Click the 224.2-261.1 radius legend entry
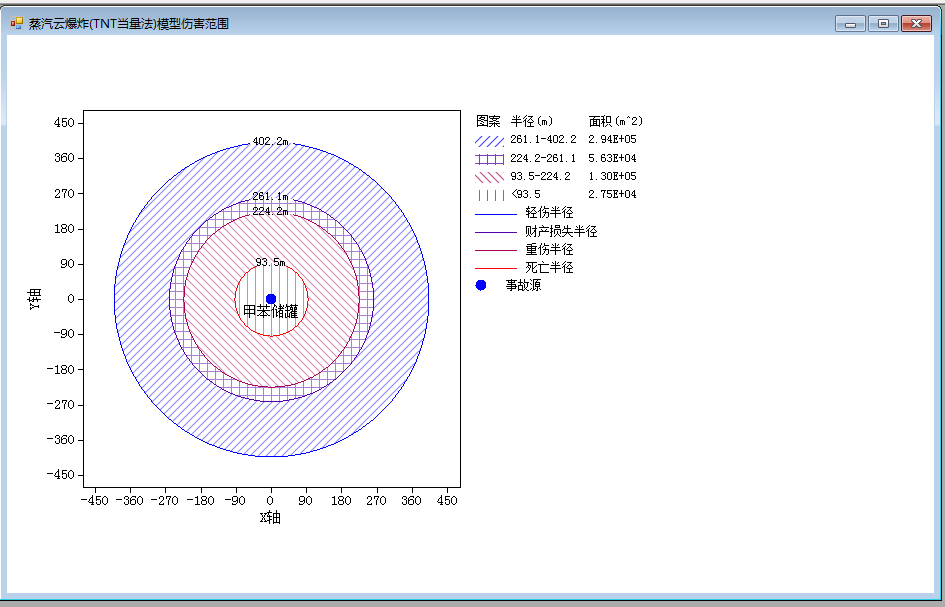Screen dimensions: 945x607 (543, 159)
